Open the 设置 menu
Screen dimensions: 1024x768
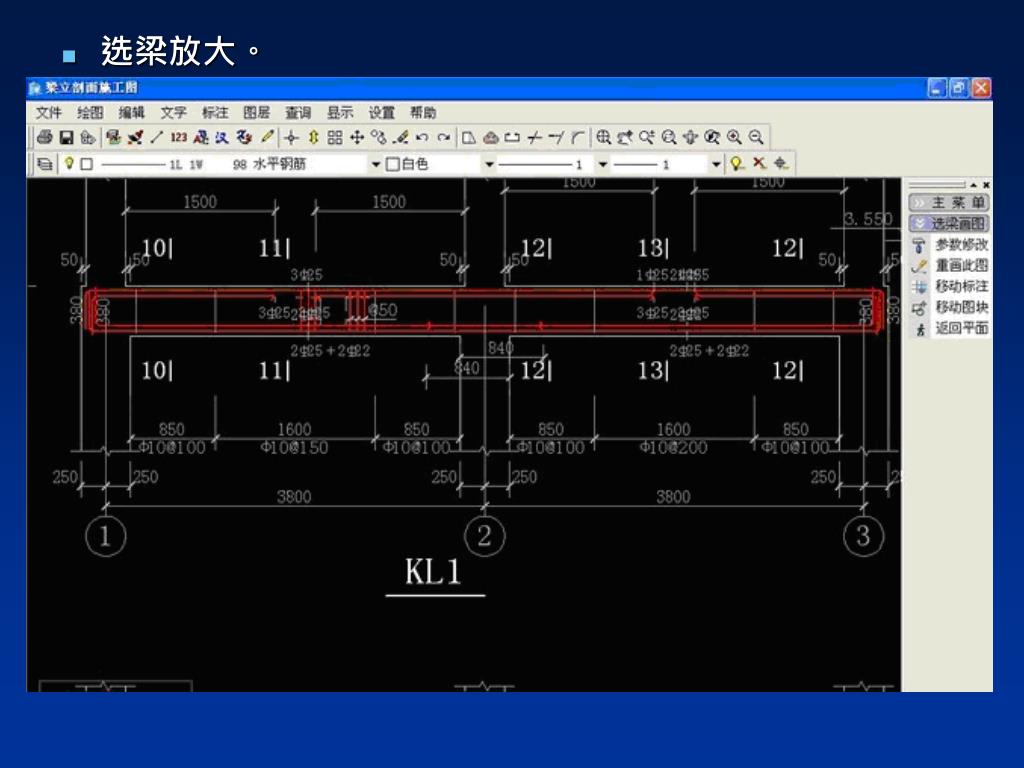tap(381, 112)
